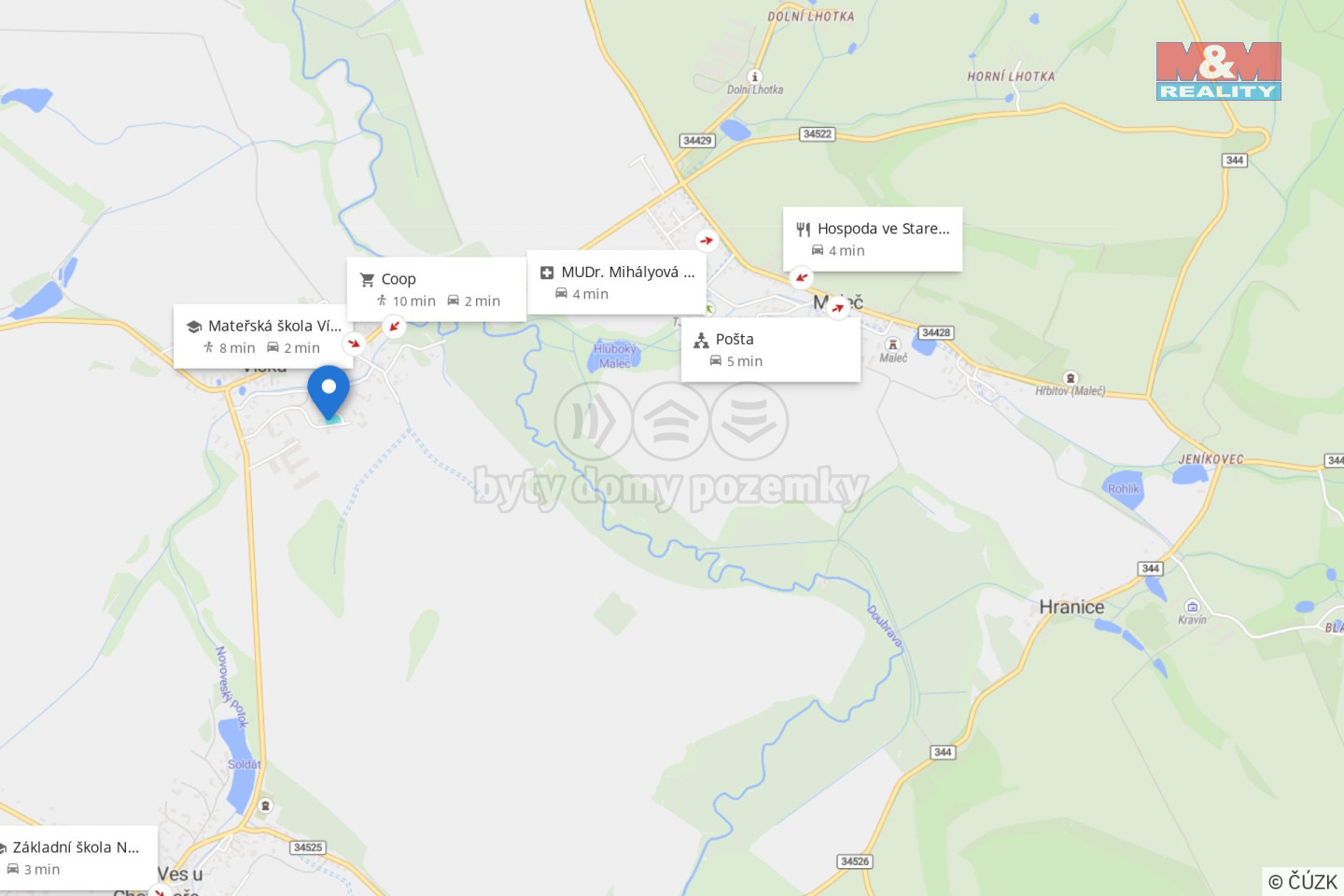Open the Pošta post office card
1344x896 pixels.
tap(771, 349)
